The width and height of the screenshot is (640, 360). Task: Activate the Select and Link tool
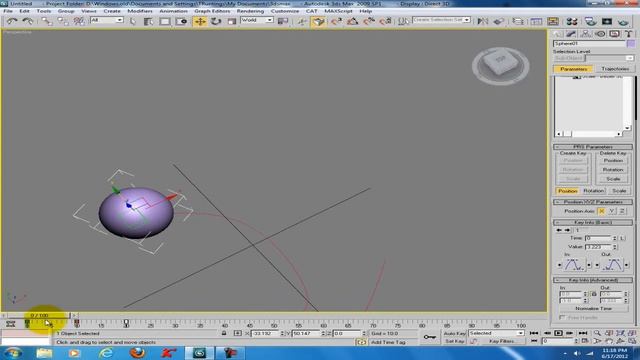tap(47, 21)
